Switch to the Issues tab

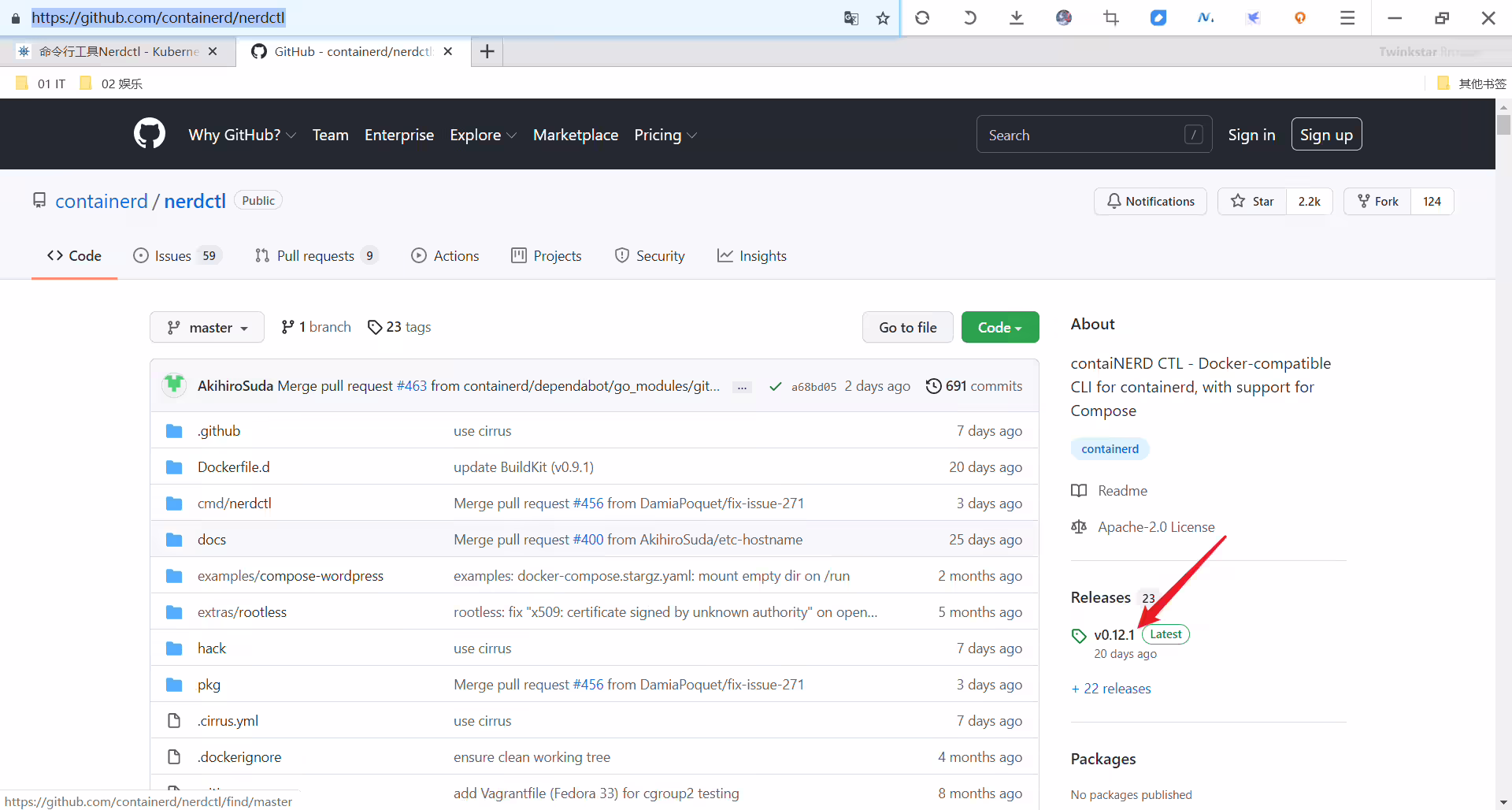(x=177, y=255)
